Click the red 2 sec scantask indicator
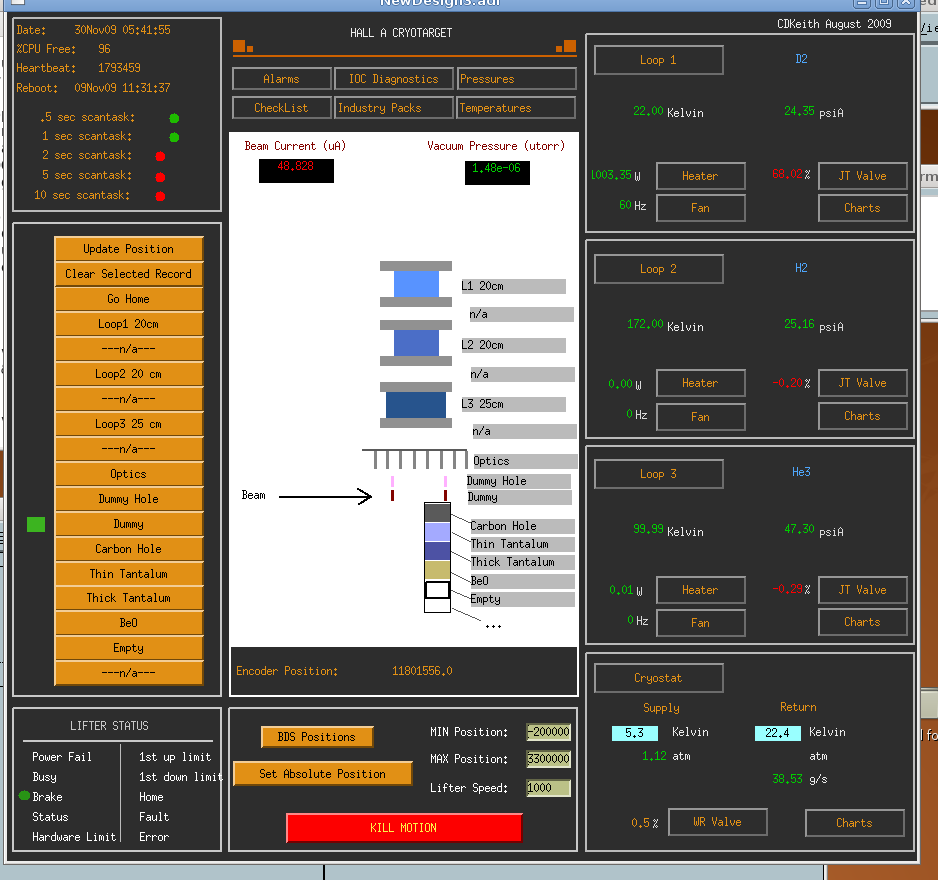The image size is (938, 880). tap(160, 157)
